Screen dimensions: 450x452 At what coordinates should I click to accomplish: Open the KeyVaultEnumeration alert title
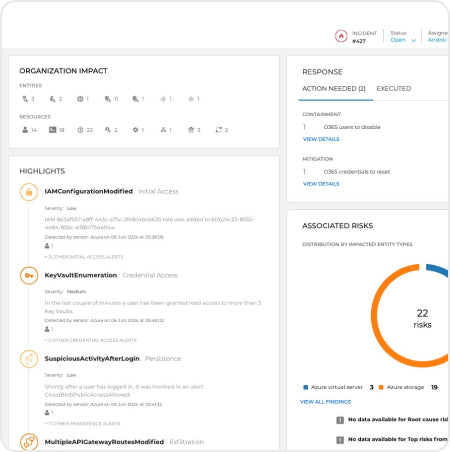(81, 275)
